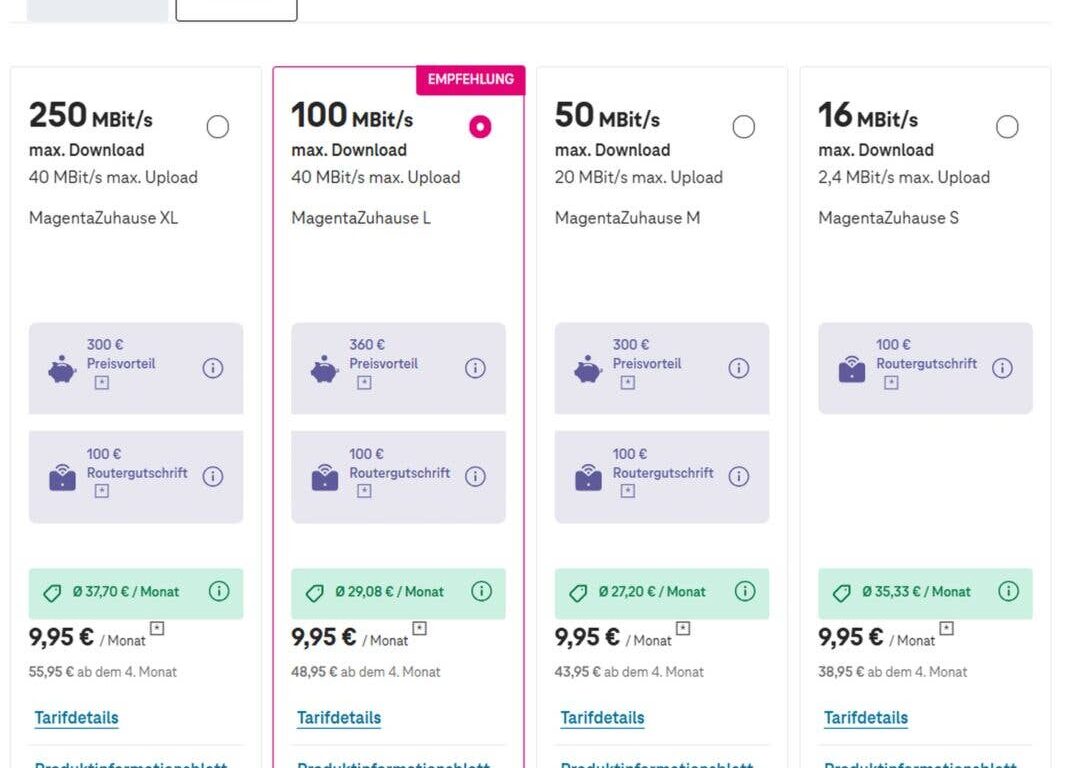Click the text 48,95 € ab dem 4. Monat

366,672
